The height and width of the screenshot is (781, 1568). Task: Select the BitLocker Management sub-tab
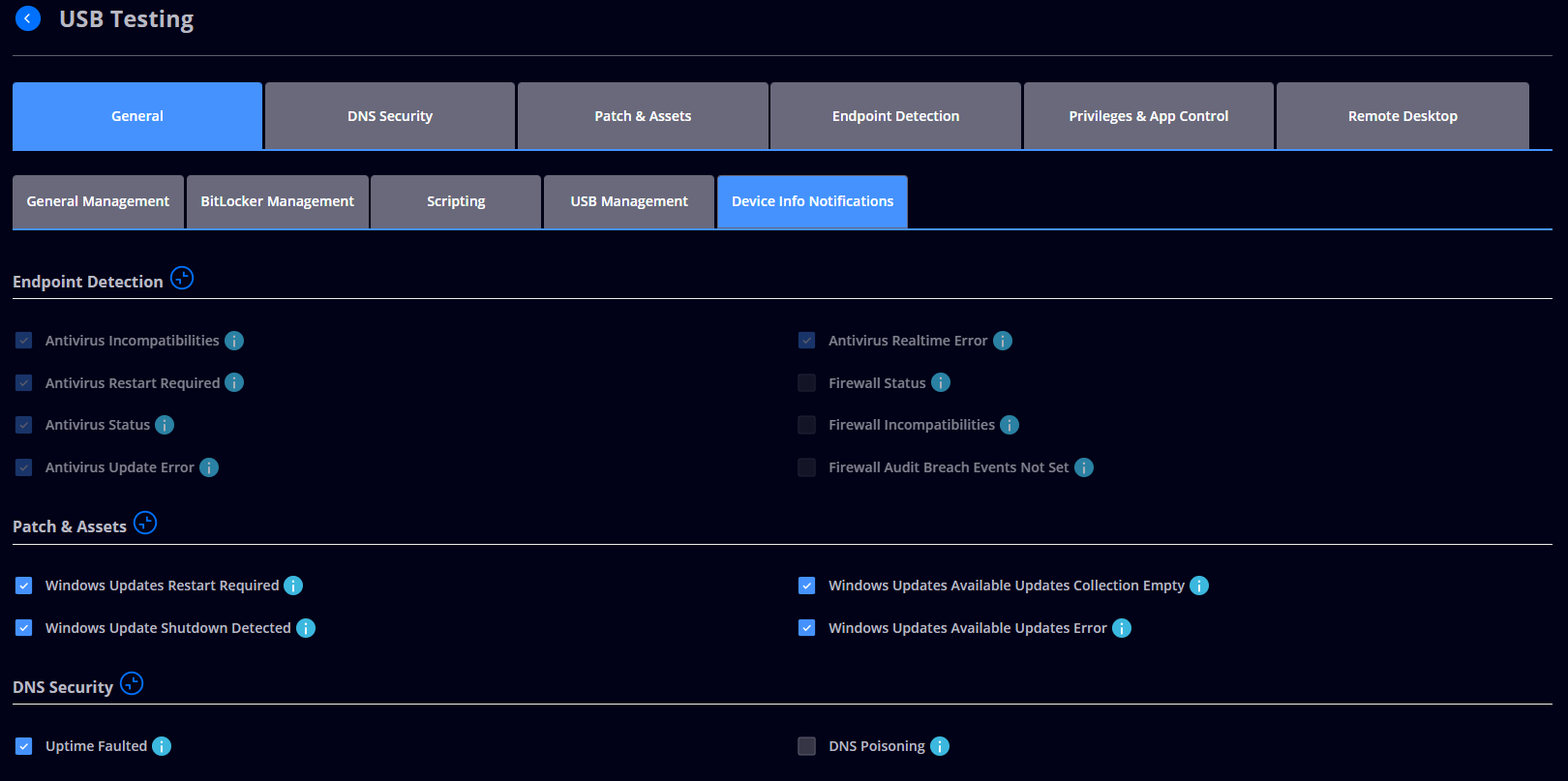[278, 201]
